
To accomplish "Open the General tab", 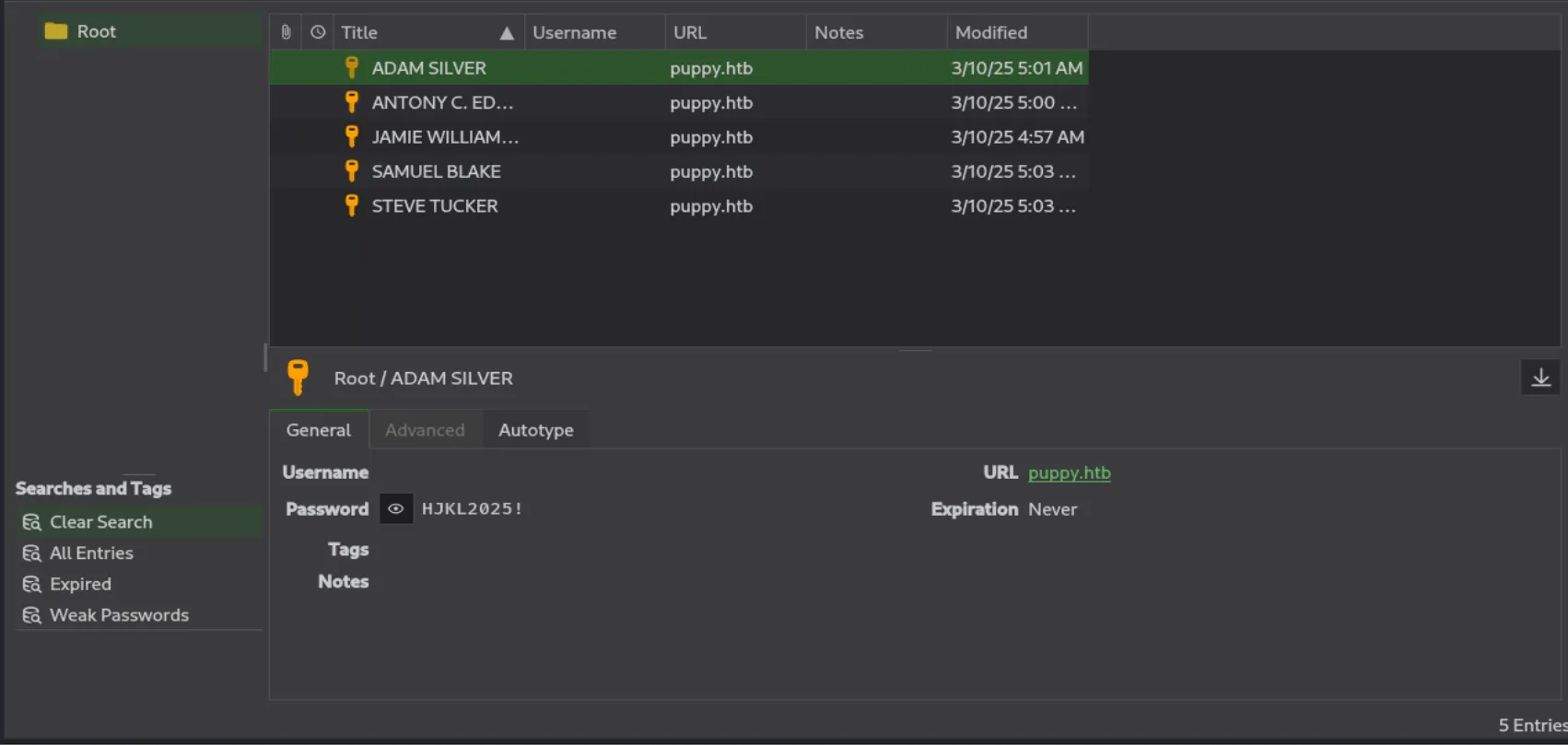I will pos(318,430).
